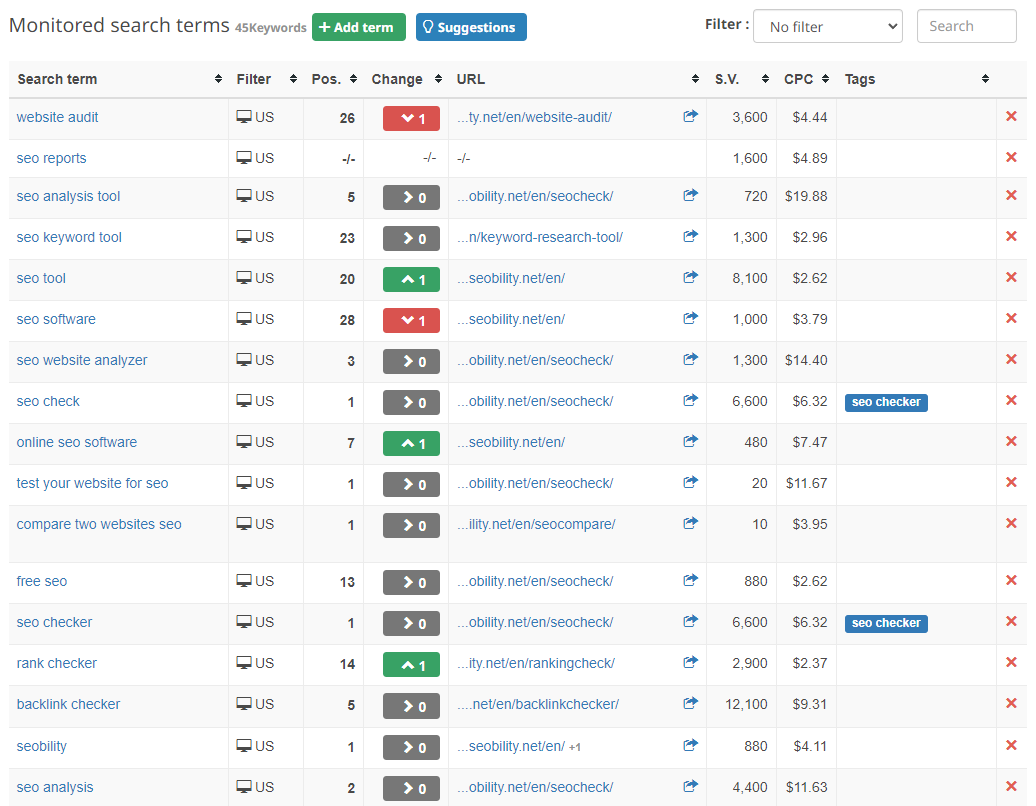Screen dimensions: 1036x806
Task: Click the seo checker tag badge
Action: (886, 402)
